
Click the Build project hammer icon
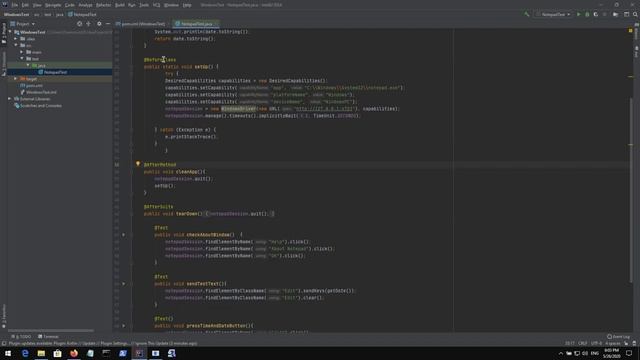point(527,14)
